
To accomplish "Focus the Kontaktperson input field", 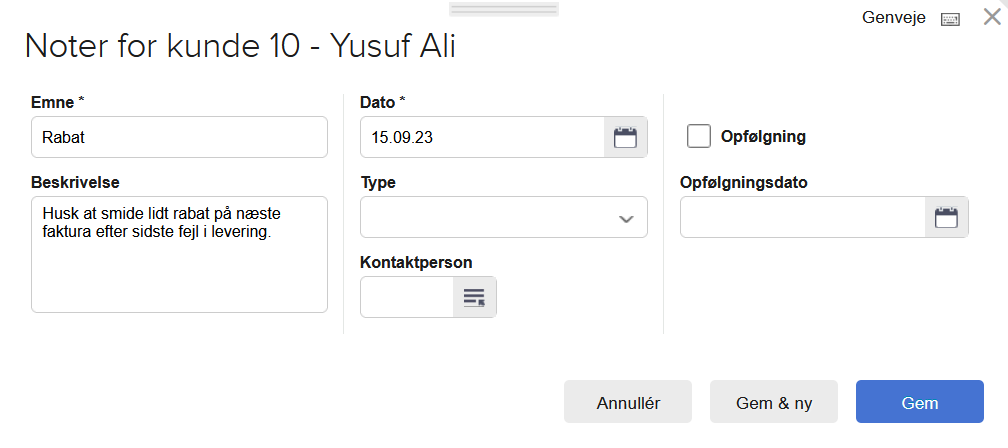I will (407, 297).
